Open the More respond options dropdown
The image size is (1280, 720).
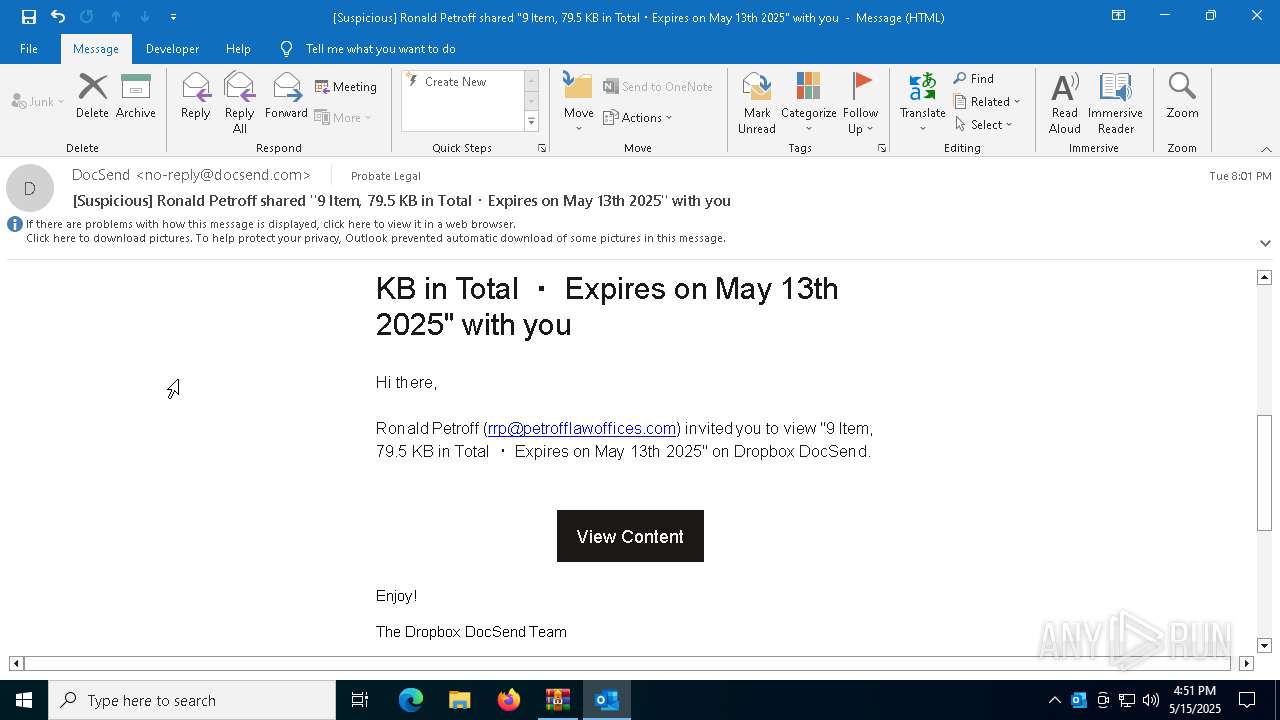[x=343, y=117]
